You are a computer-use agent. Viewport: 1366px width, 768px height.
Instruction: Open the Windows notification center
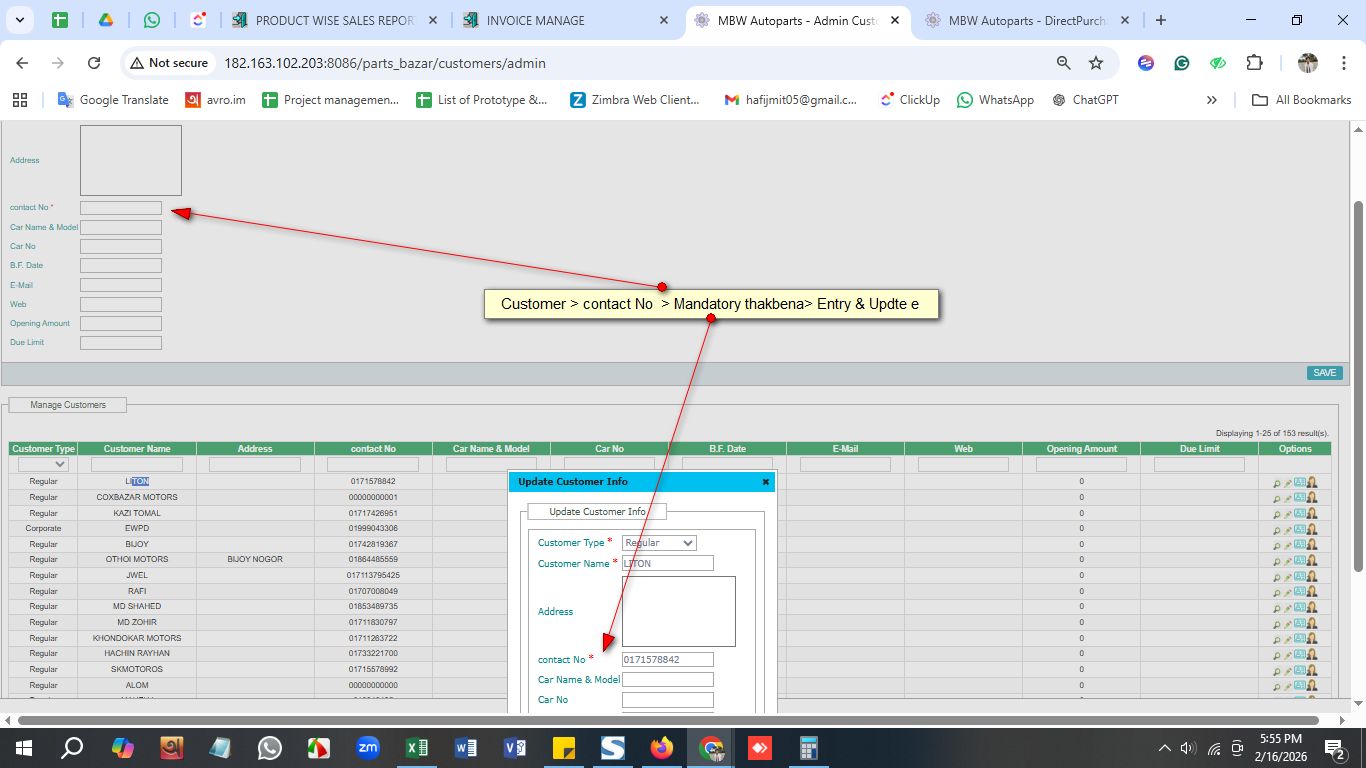[1336, 748]
